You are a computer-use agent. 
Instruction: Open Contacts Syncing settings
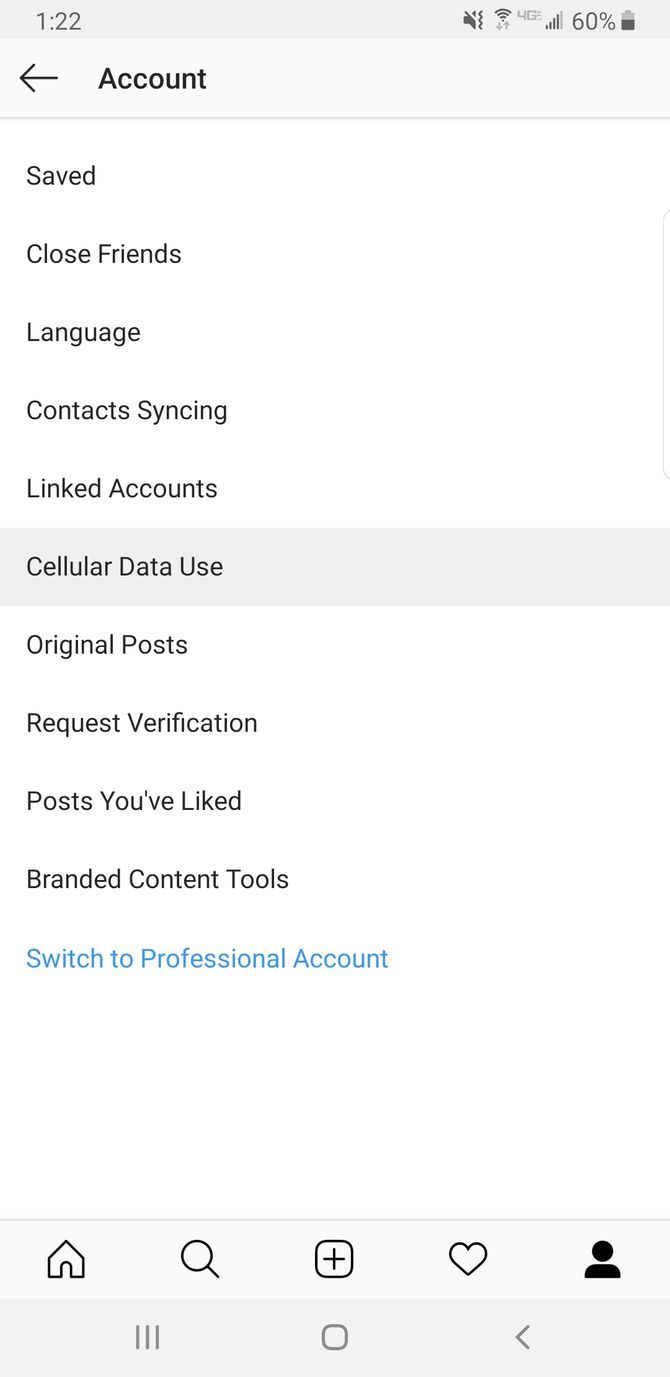click(x=127, y=410)
